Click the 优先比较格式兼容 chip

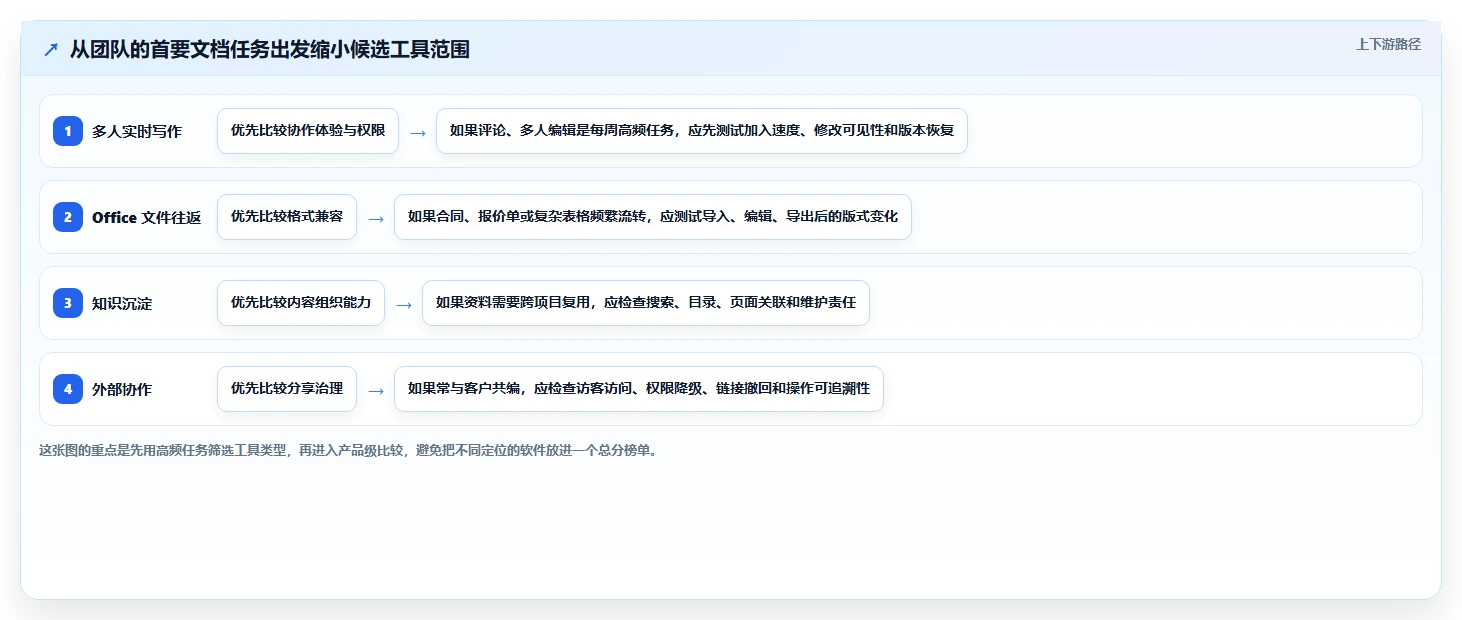coord(287,217)
